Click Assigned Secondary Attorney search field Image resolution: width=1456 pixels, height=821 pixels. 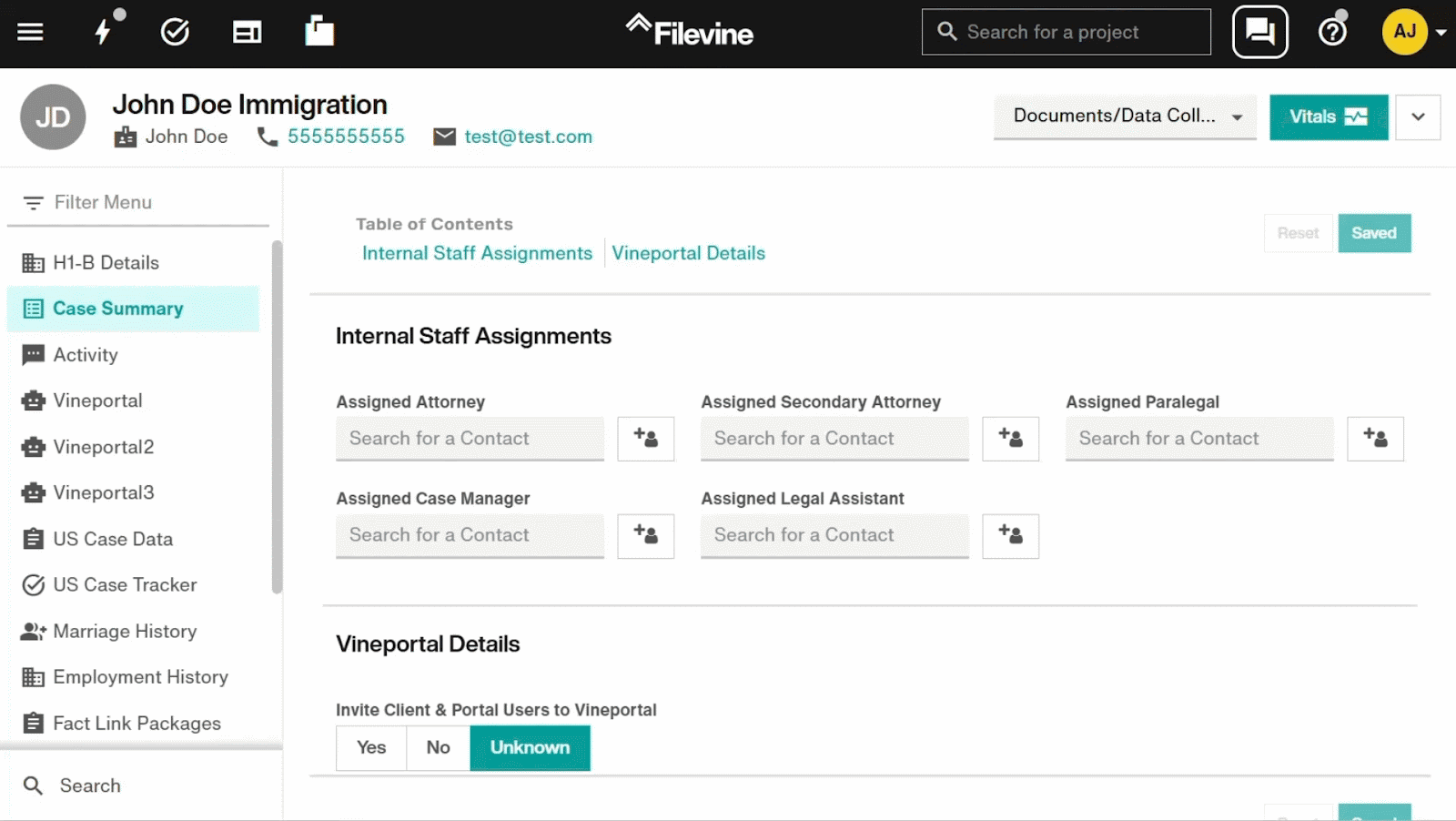pyautogui.click(x=834, y=439)
